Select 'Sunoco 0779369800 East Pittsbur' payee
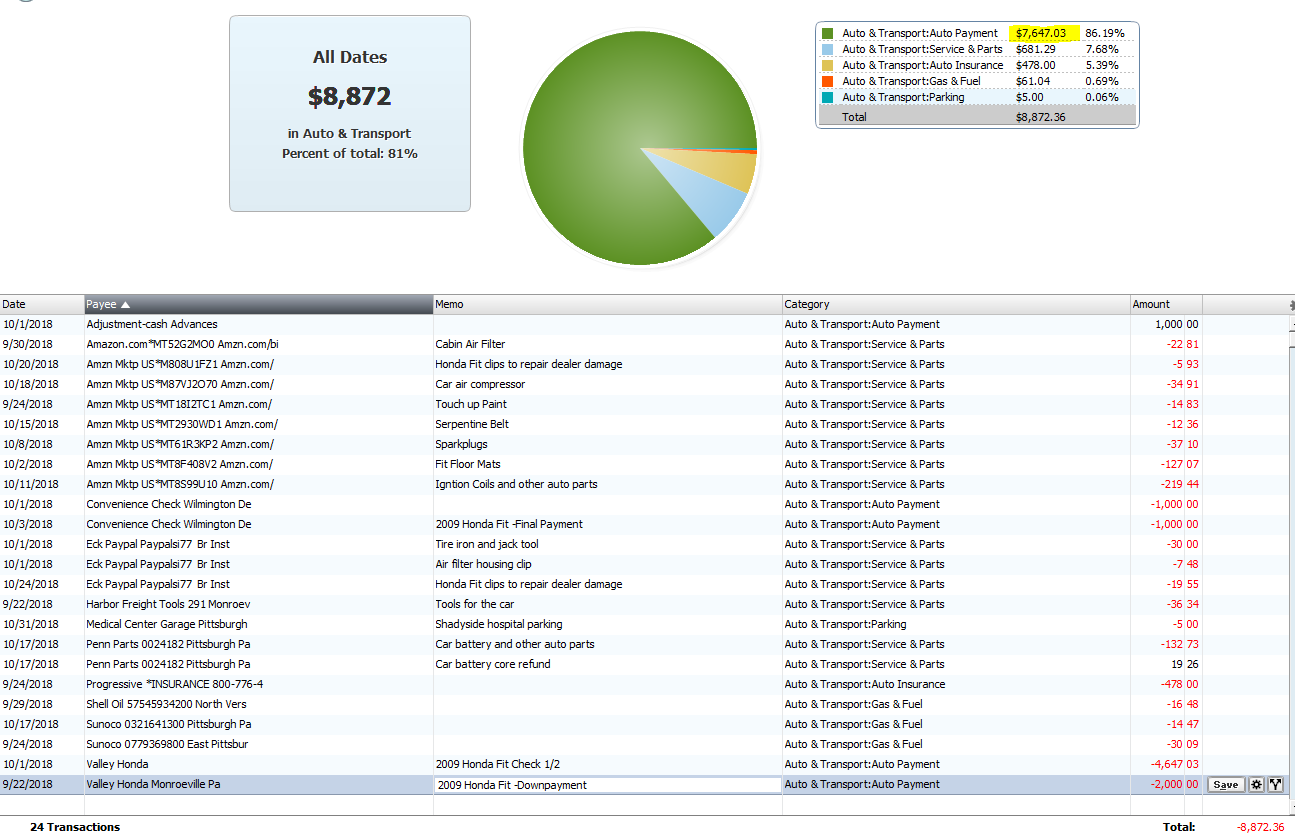The width and height of the screenshot is (1295, 836). [x=258, y=744]
